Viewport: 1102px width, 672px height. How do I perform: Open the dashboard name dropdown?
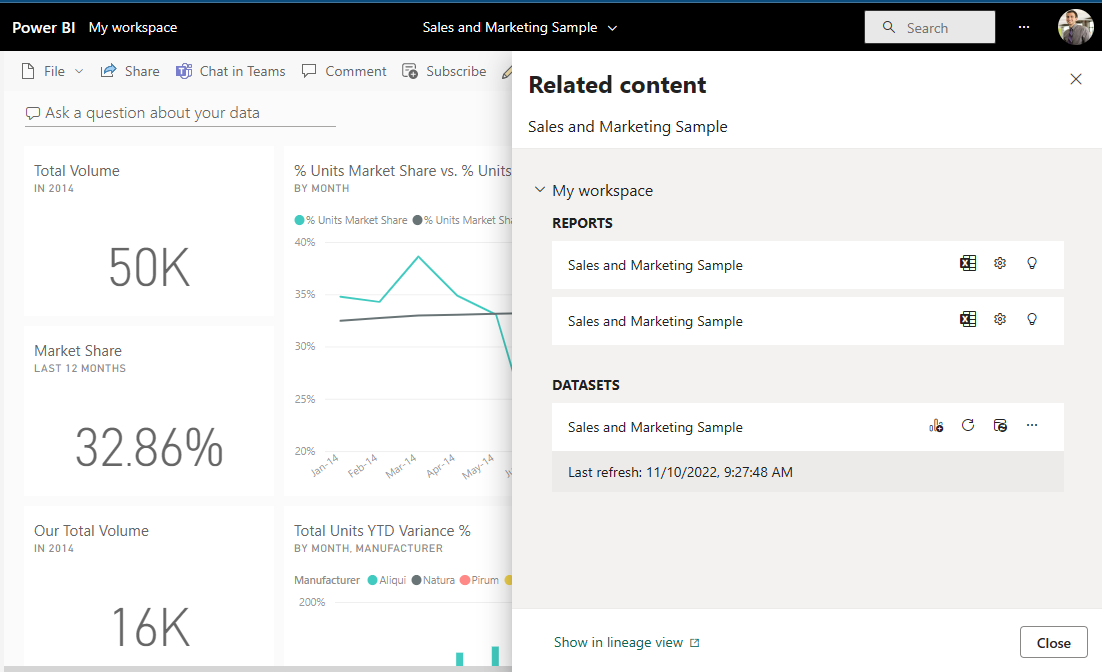tap(611, 29)
